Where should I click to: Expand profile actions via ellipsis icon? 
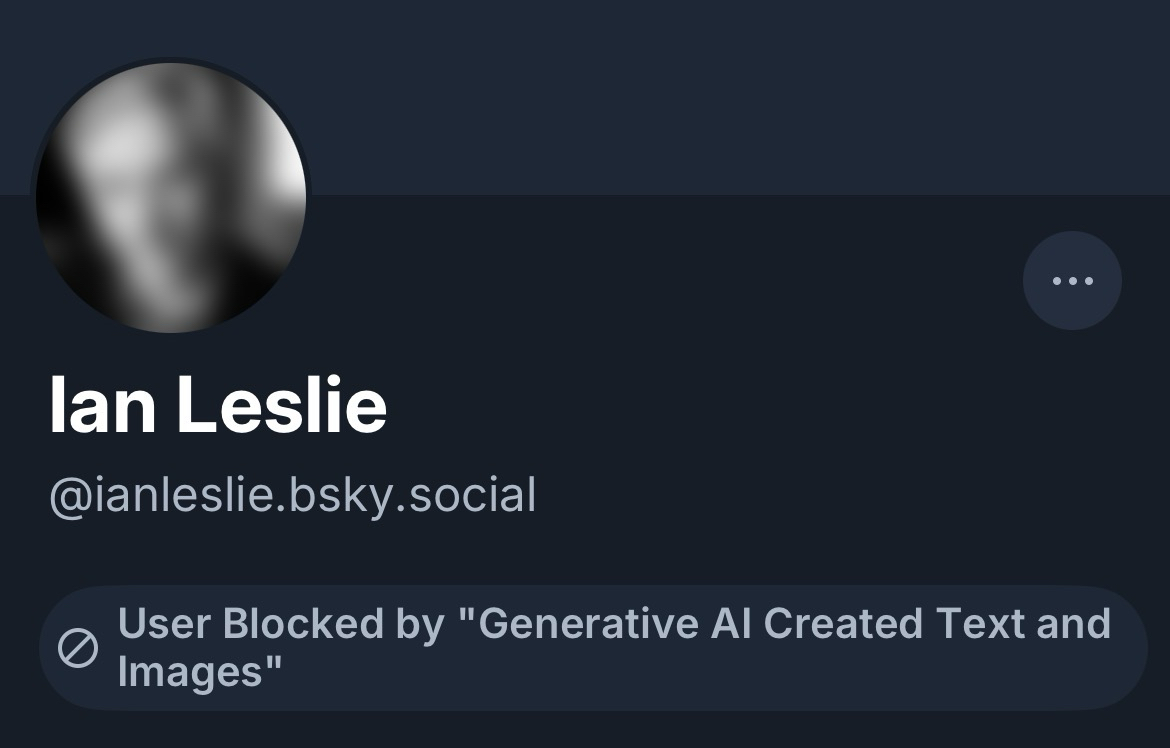(x=1072, y=280)
